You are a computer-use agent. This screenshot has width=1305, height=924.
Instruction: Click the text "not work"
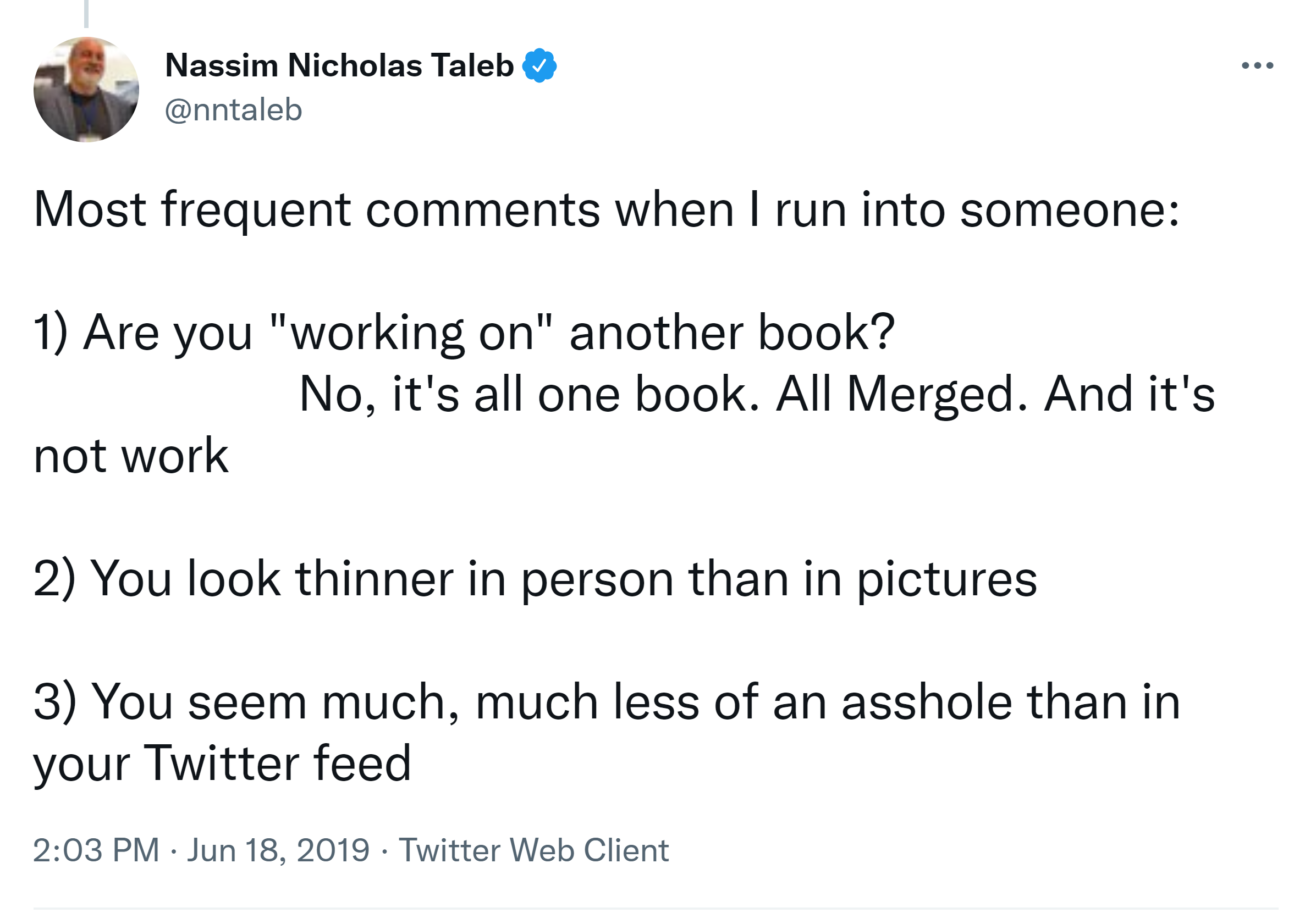131,456
